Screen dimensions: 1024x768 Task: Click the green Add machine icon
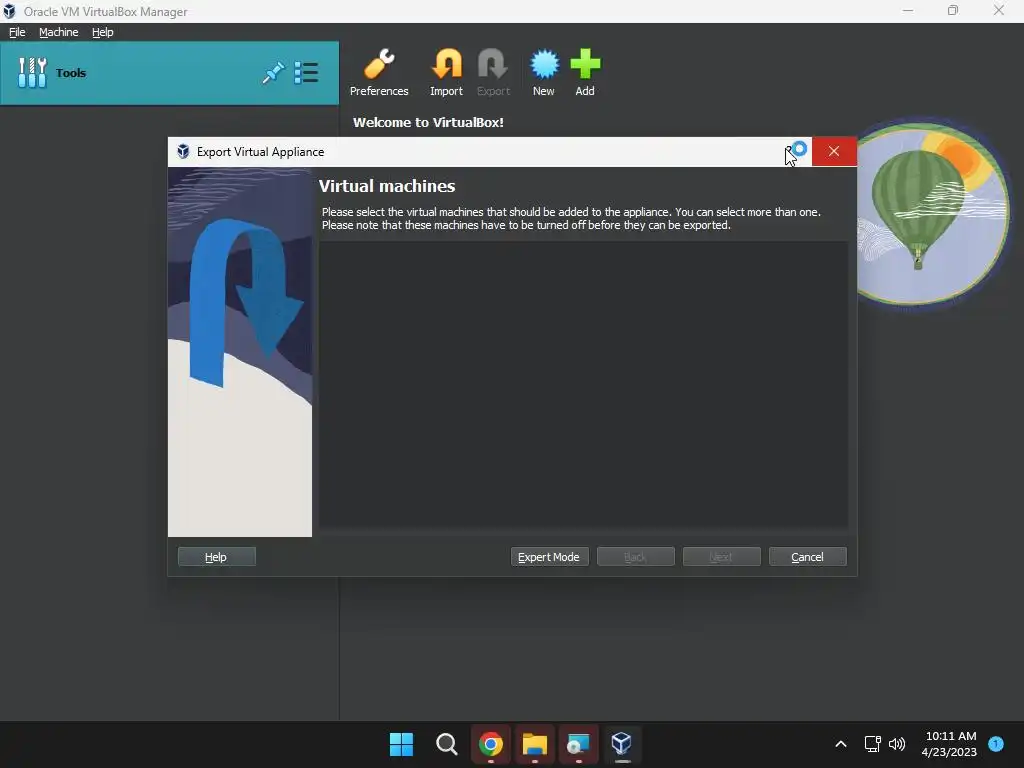click(584, 72)
